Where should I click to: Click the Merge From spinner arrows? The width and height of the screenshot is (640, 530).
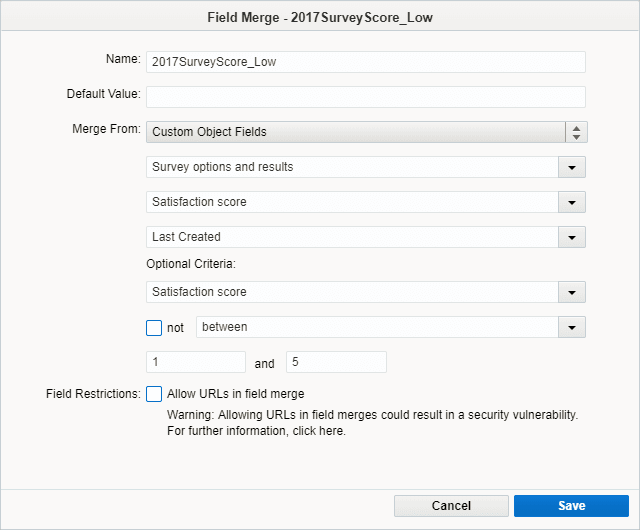tap(576, 132)
